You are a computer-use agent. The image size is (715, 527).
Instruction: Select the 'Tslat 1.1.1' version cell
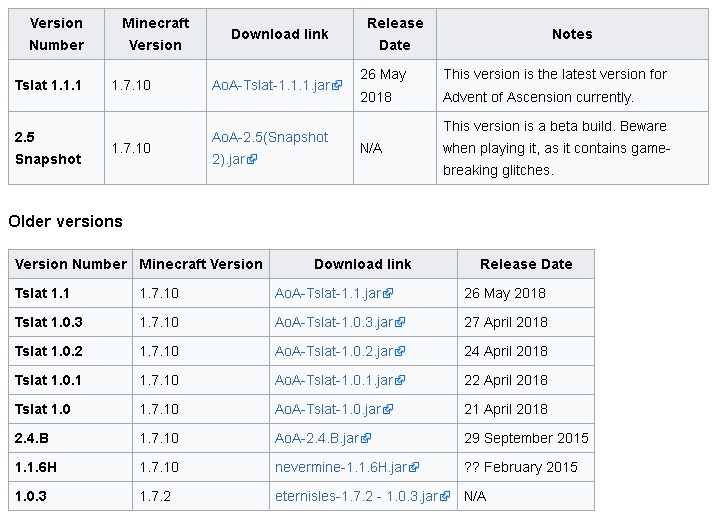pos(57,85)
